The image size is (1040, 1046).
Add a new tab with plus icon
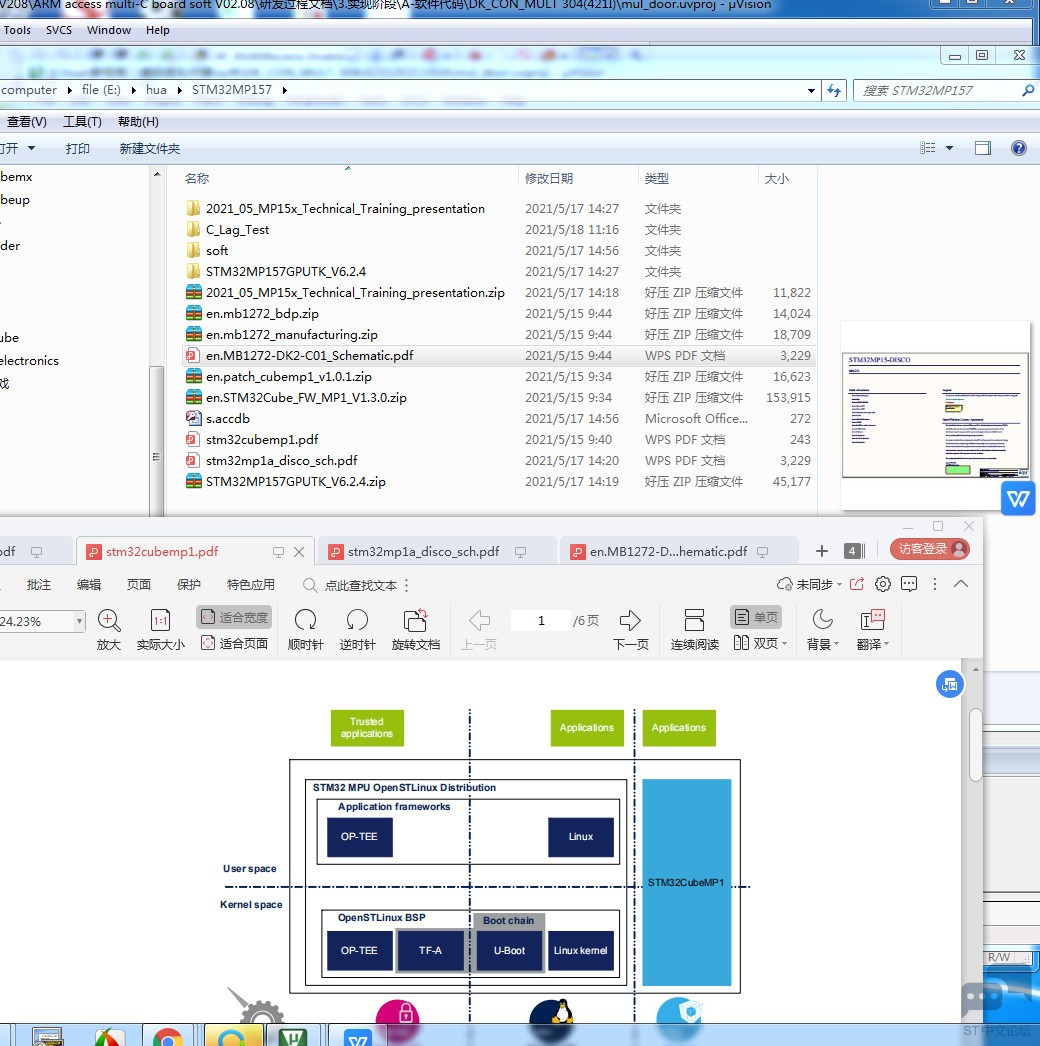click(822, 551)
